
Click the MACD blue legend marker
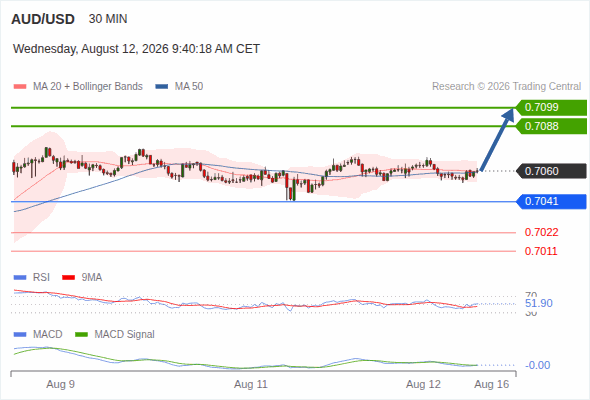(20, 335)
